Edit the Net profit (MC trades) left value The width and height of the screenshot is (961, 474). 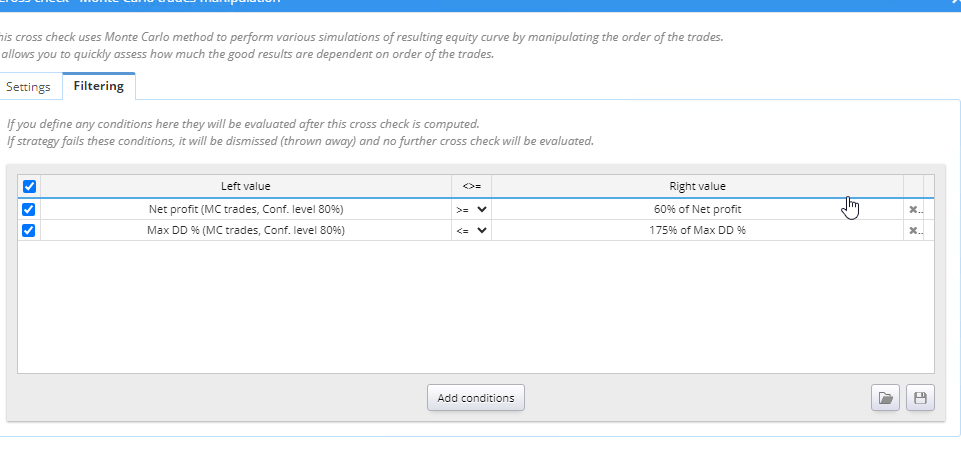pos(245,210)
